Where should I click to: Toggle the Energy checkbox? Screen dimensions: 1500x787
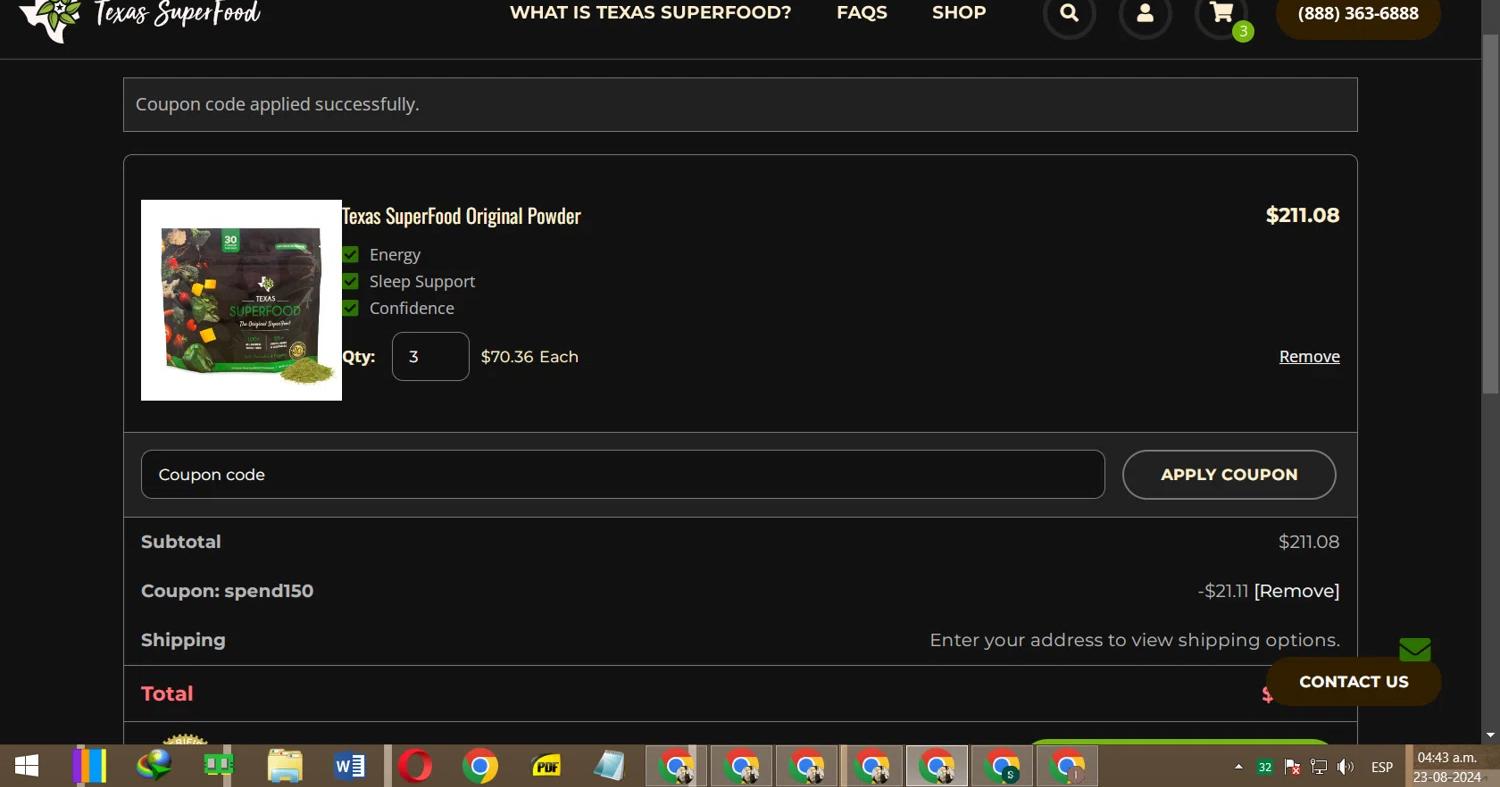350,254
